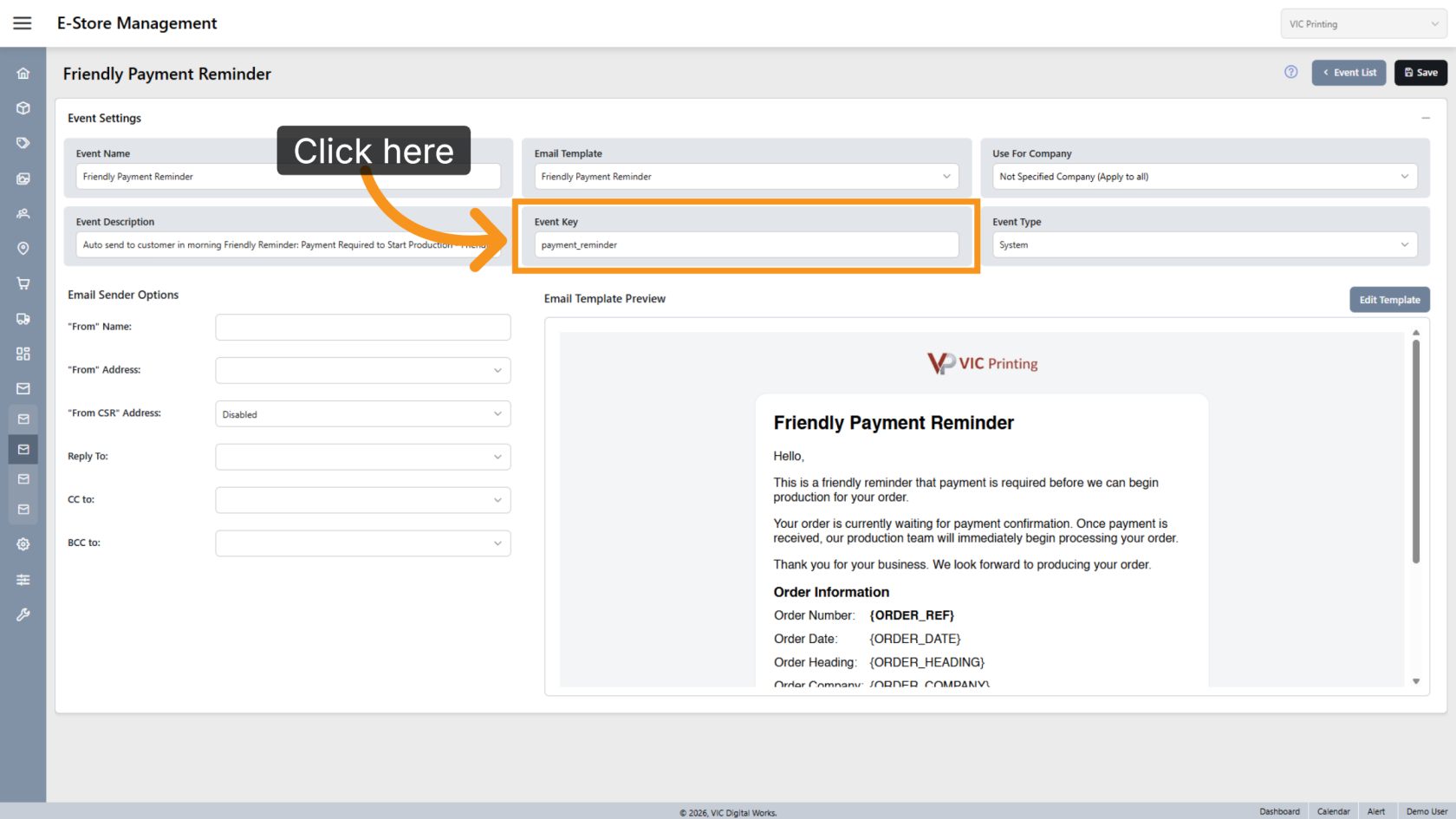Open the shopping cart sidebar icon
Viewport: 1456px width, 819px height.
[x=23, y=283]
